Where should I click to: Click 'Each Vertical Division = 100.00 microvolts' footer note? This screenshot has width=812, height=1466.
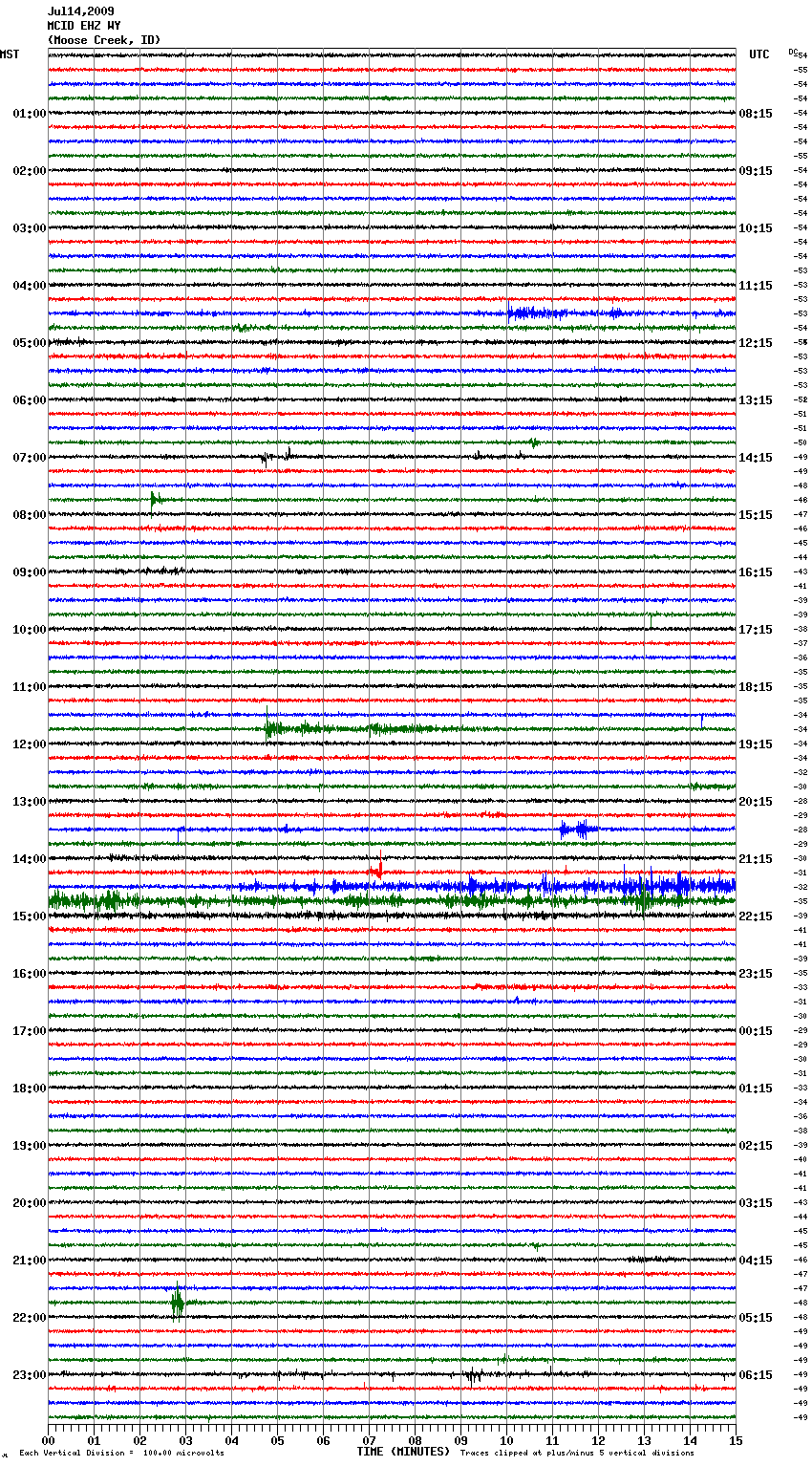[x=121, y=1453]
